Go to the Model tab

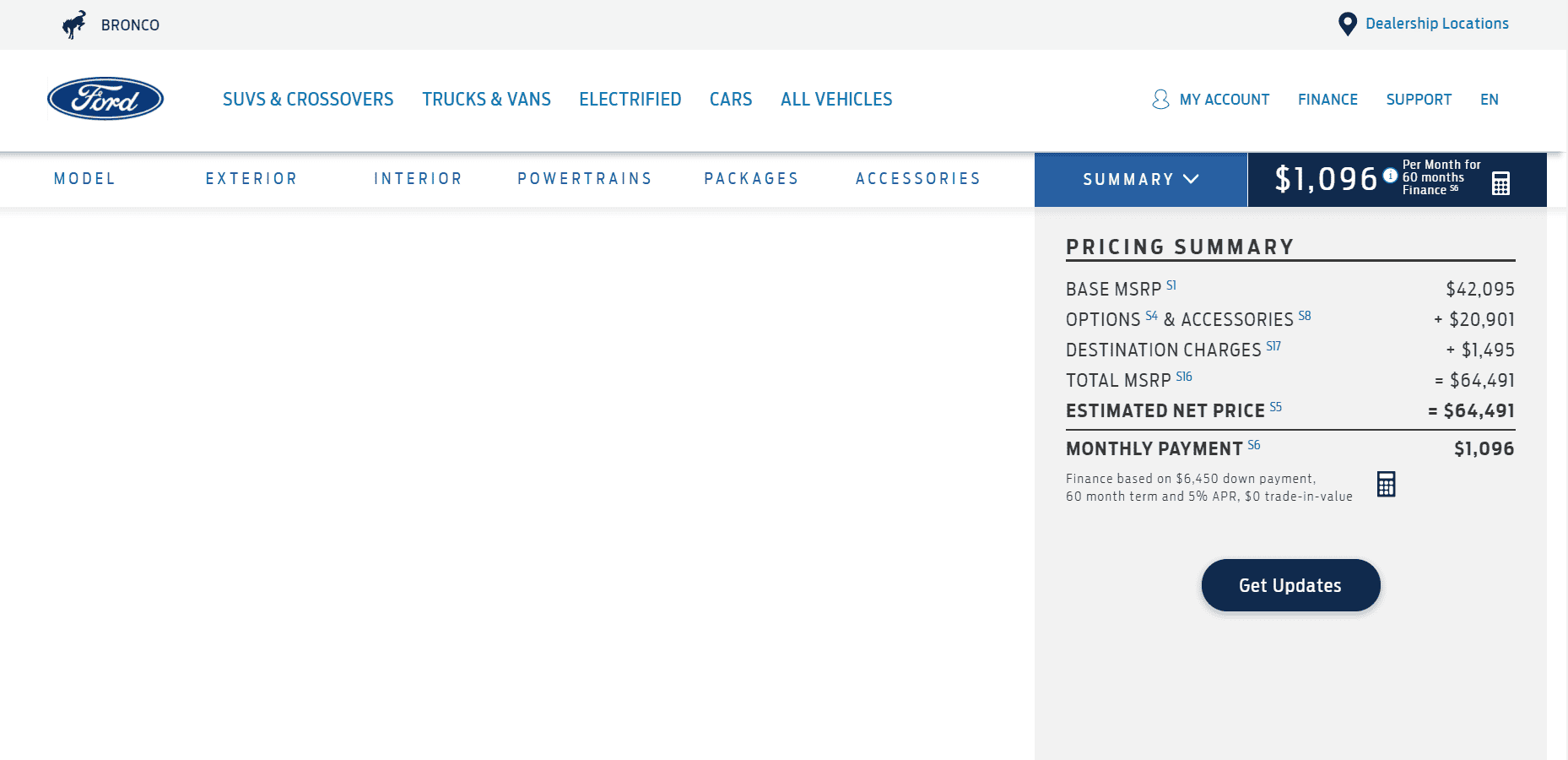pos(84,179)
